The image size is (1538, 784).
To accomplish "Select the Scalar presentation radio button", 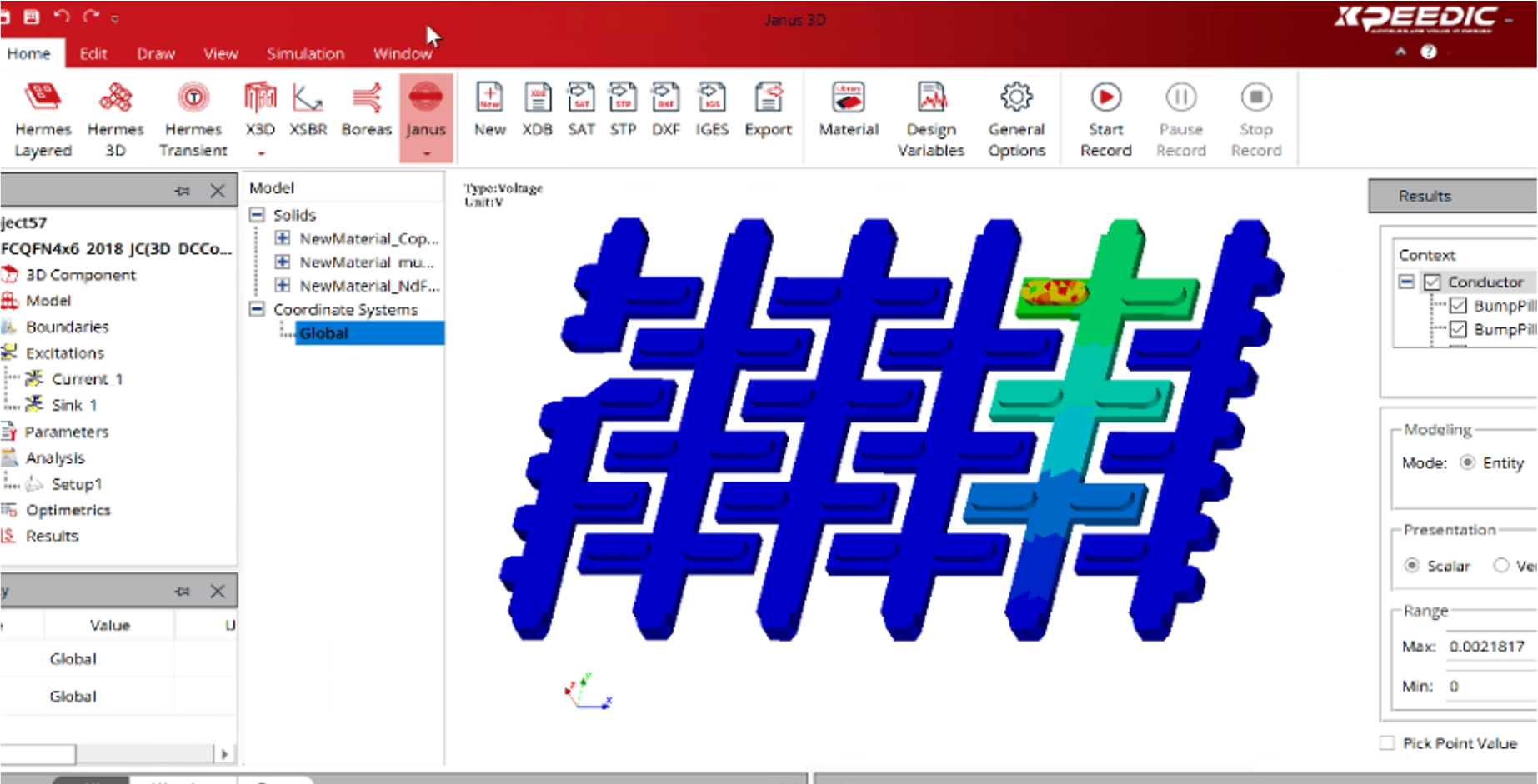I will 1411,566.
